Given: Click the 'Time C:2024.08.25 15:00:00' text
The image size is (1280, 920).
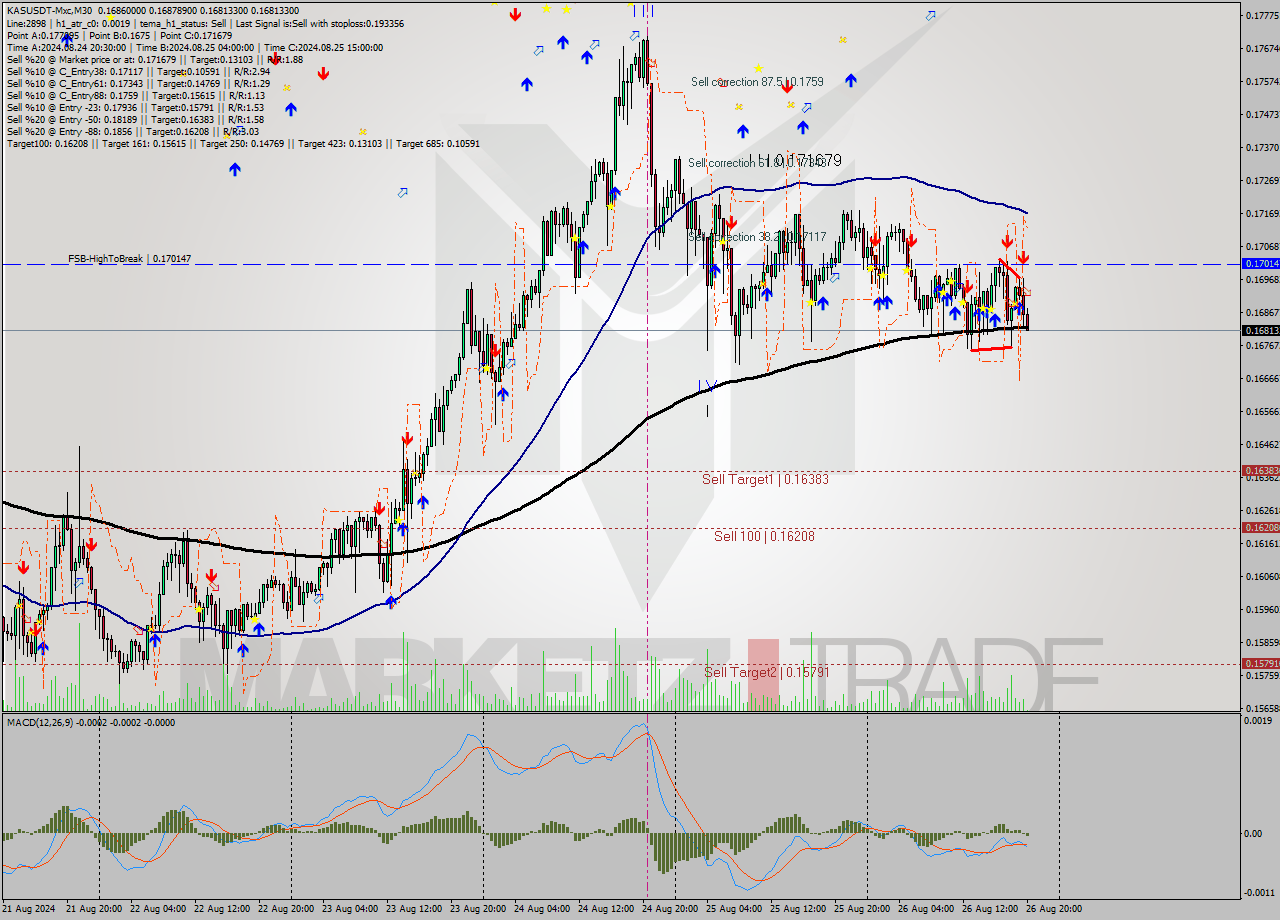Looking at the screenshot, I should pyautogui.click(x=323, y=47).
